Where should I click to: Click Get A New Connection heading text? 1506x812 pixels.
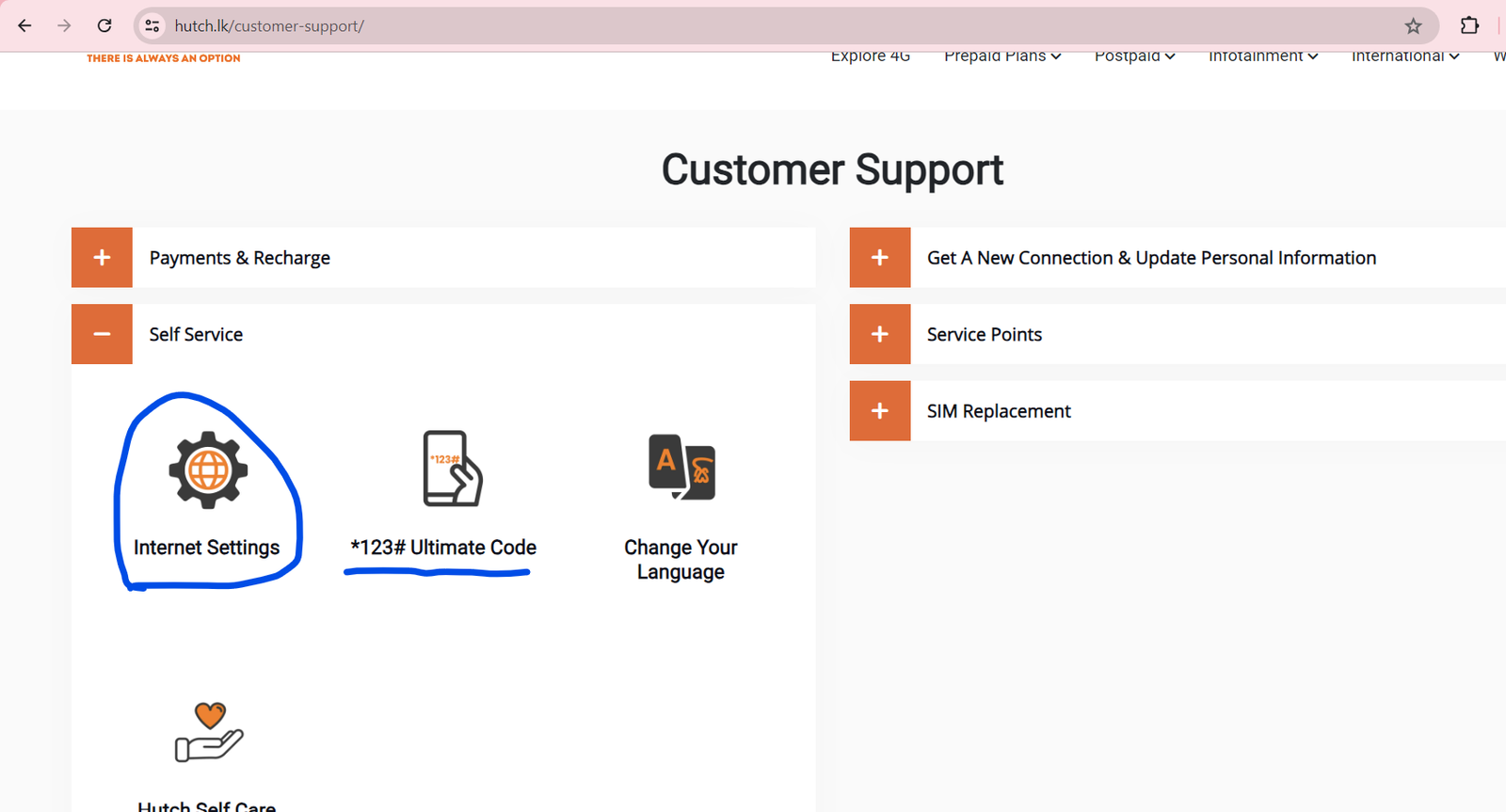coord(1151,258)
